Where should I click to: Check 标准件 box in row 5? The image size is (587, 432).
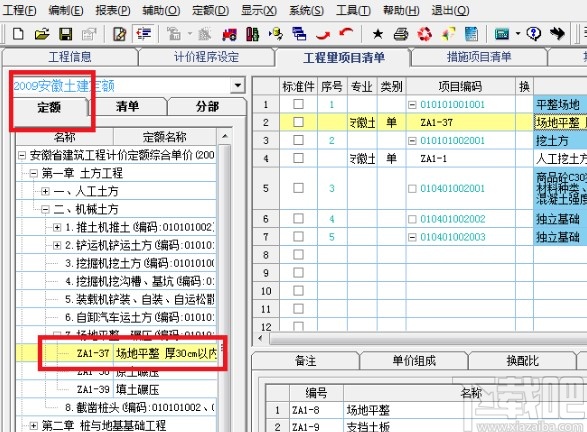point(298,188)
